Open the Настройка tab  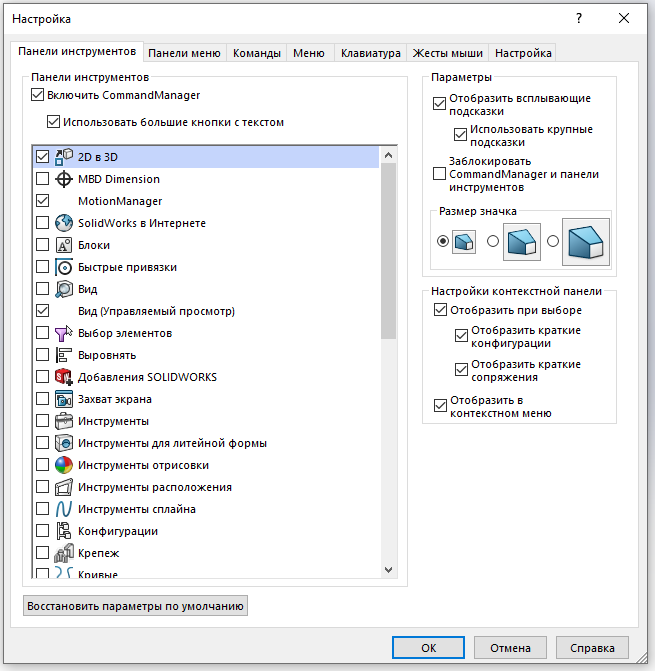(523, 53)
